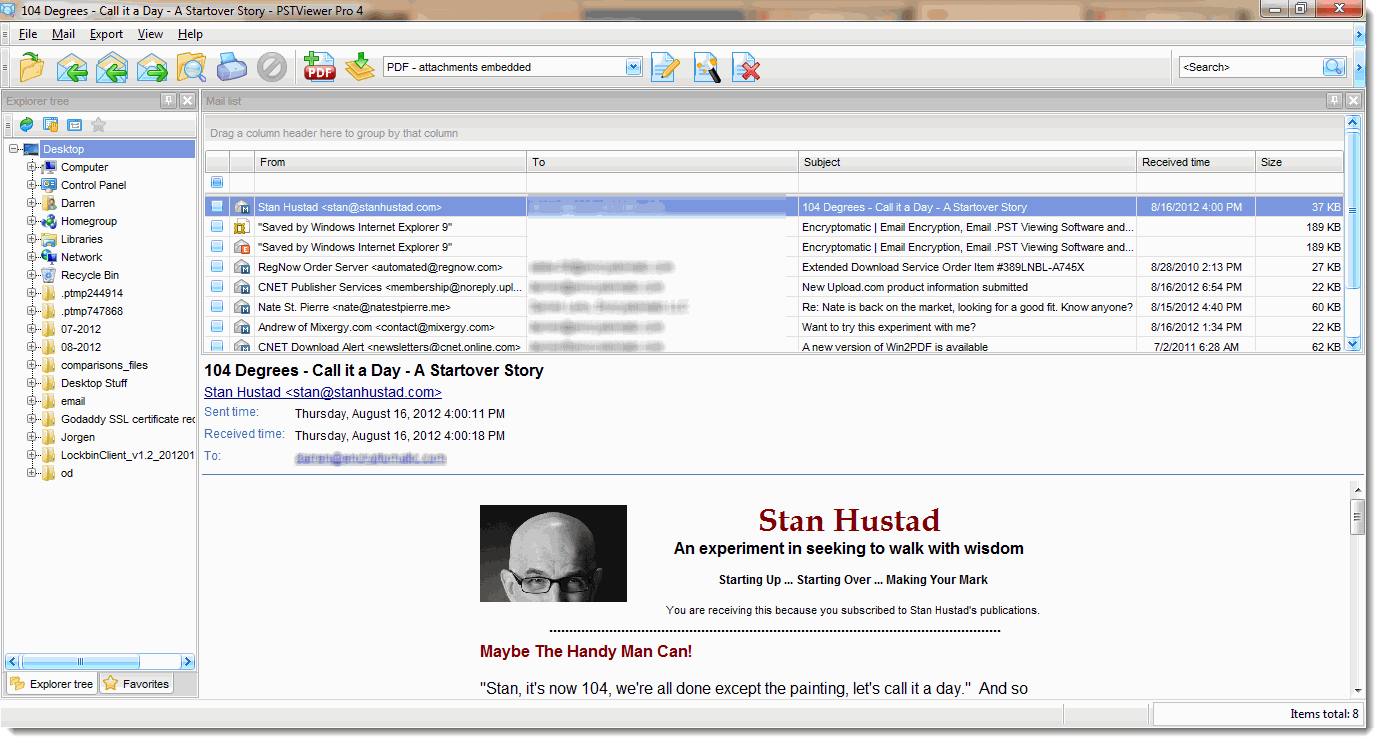This screenshot has width=1381, height=743.
Task: Click the Stan Hustad sender email link
Action: tap(323, 392)
